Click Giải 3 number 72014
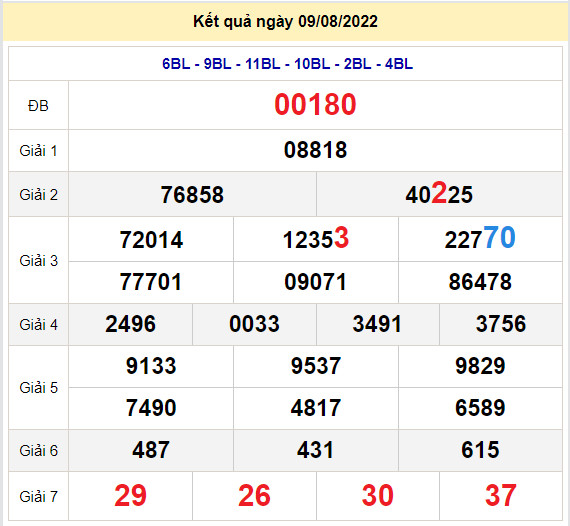Viewport: 570px width, 526px height. click(151, 240)
